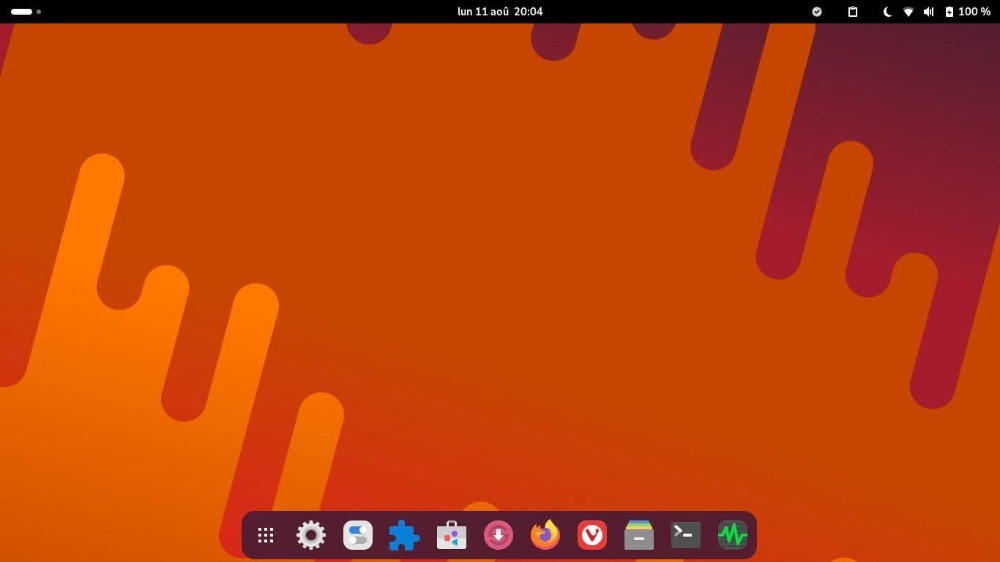
Task: Launch the Software store shopping bag
Action: point(451,535)
